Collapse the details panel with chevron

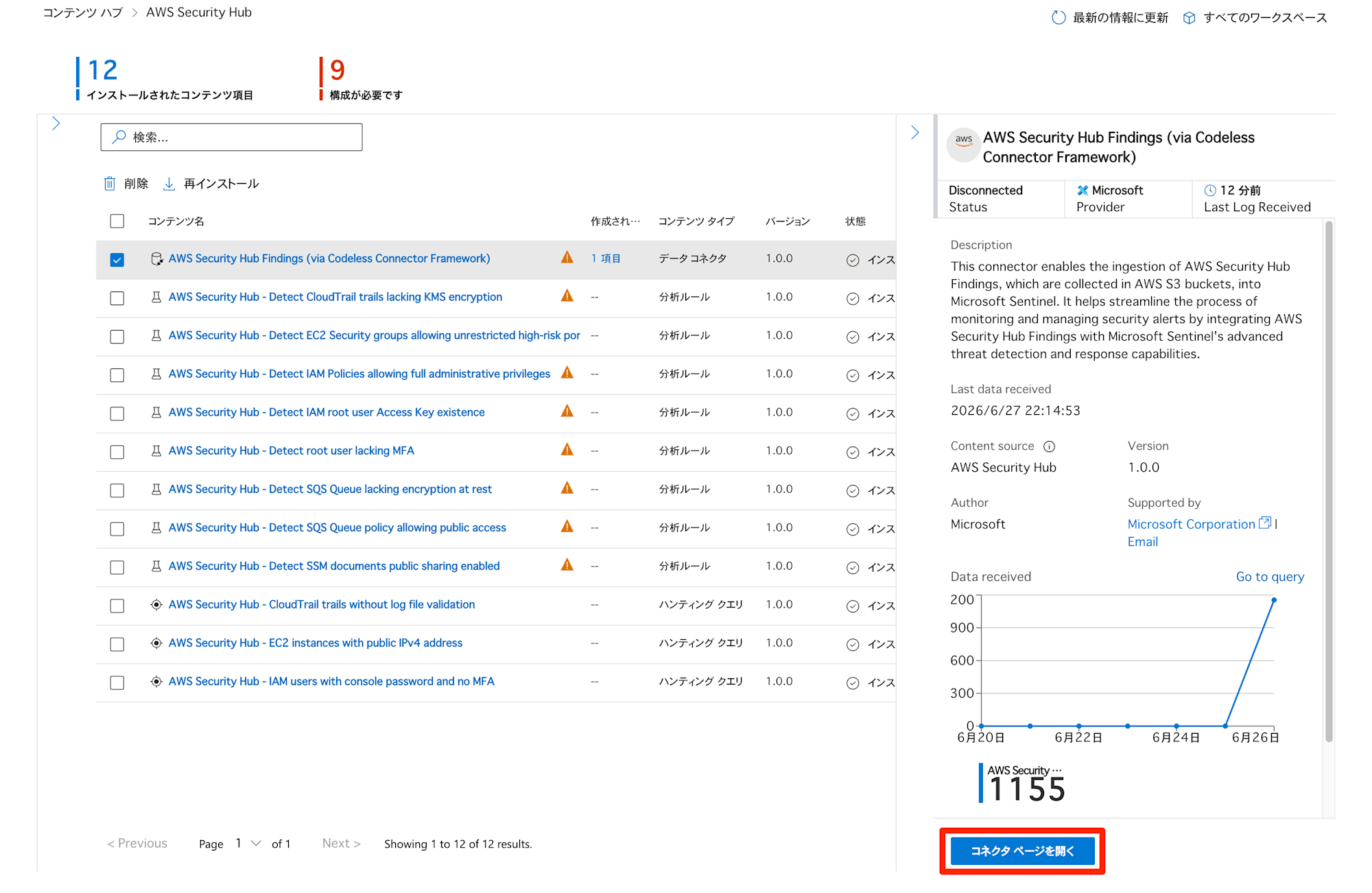(915, 132)
